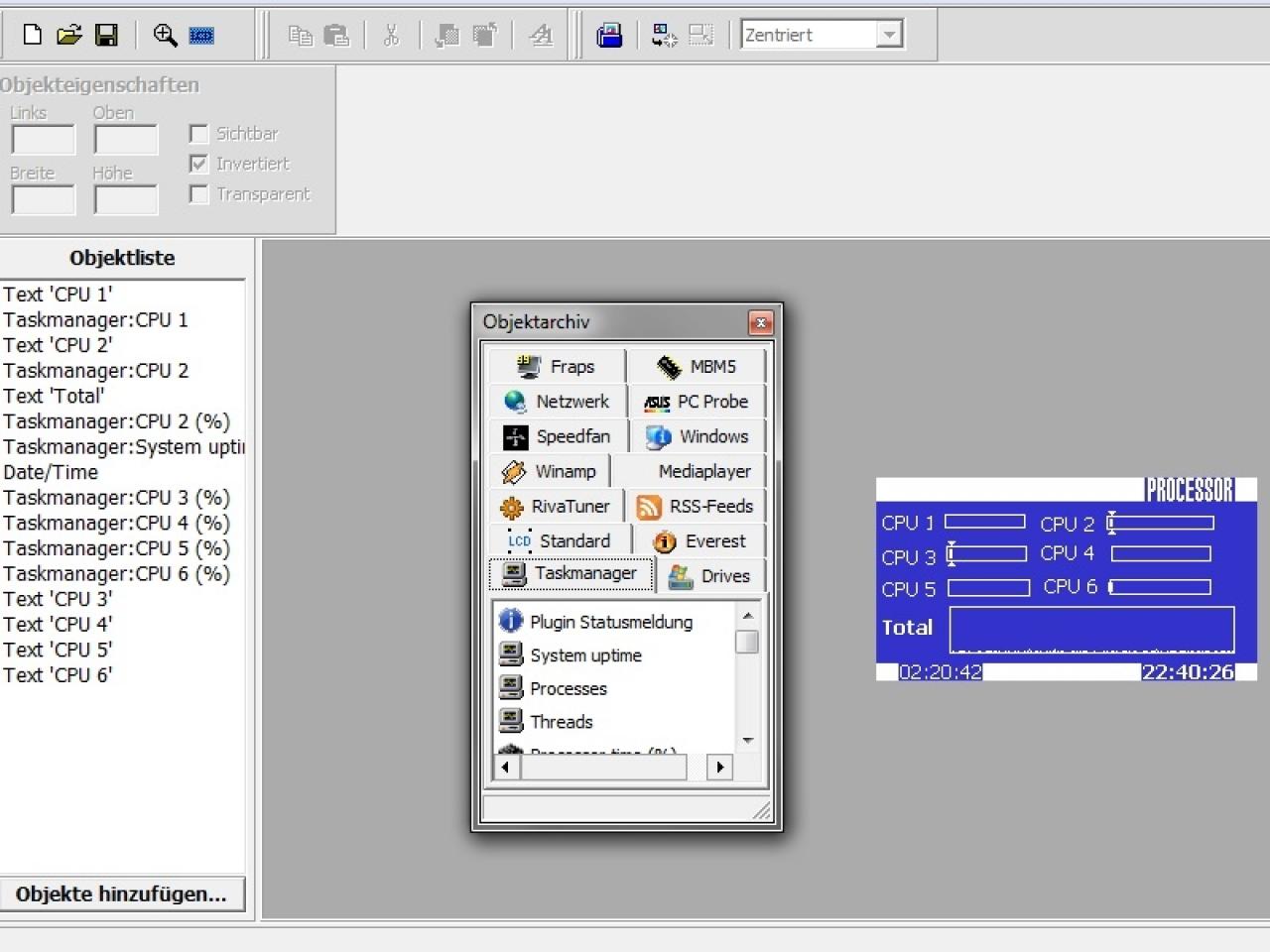Open the RSS-Feeds tab
This screenshot has width=1270, height=952.
pos(696,507)
